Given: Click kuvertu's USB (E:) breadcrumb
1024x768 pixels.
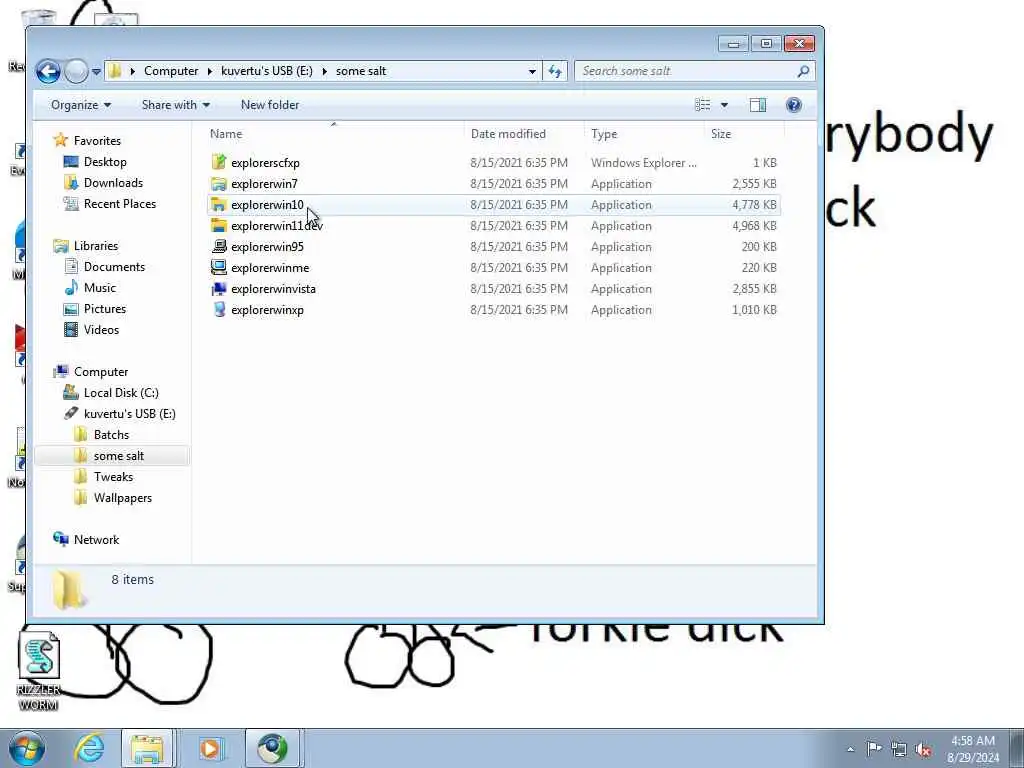Looking at the screenshot, I should tap(266, 71).
